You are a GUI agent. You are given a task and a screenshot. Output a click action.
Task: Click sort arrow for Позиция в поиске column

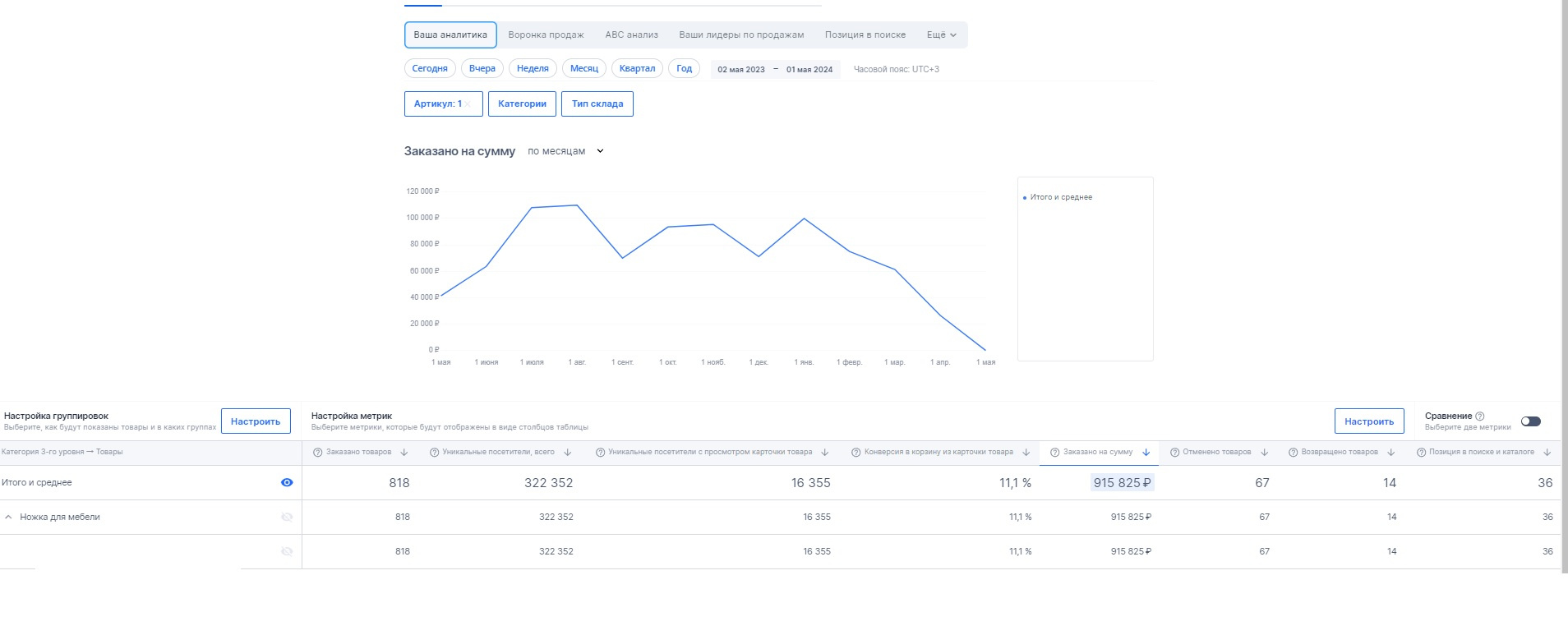click(x=1547, y=453)
